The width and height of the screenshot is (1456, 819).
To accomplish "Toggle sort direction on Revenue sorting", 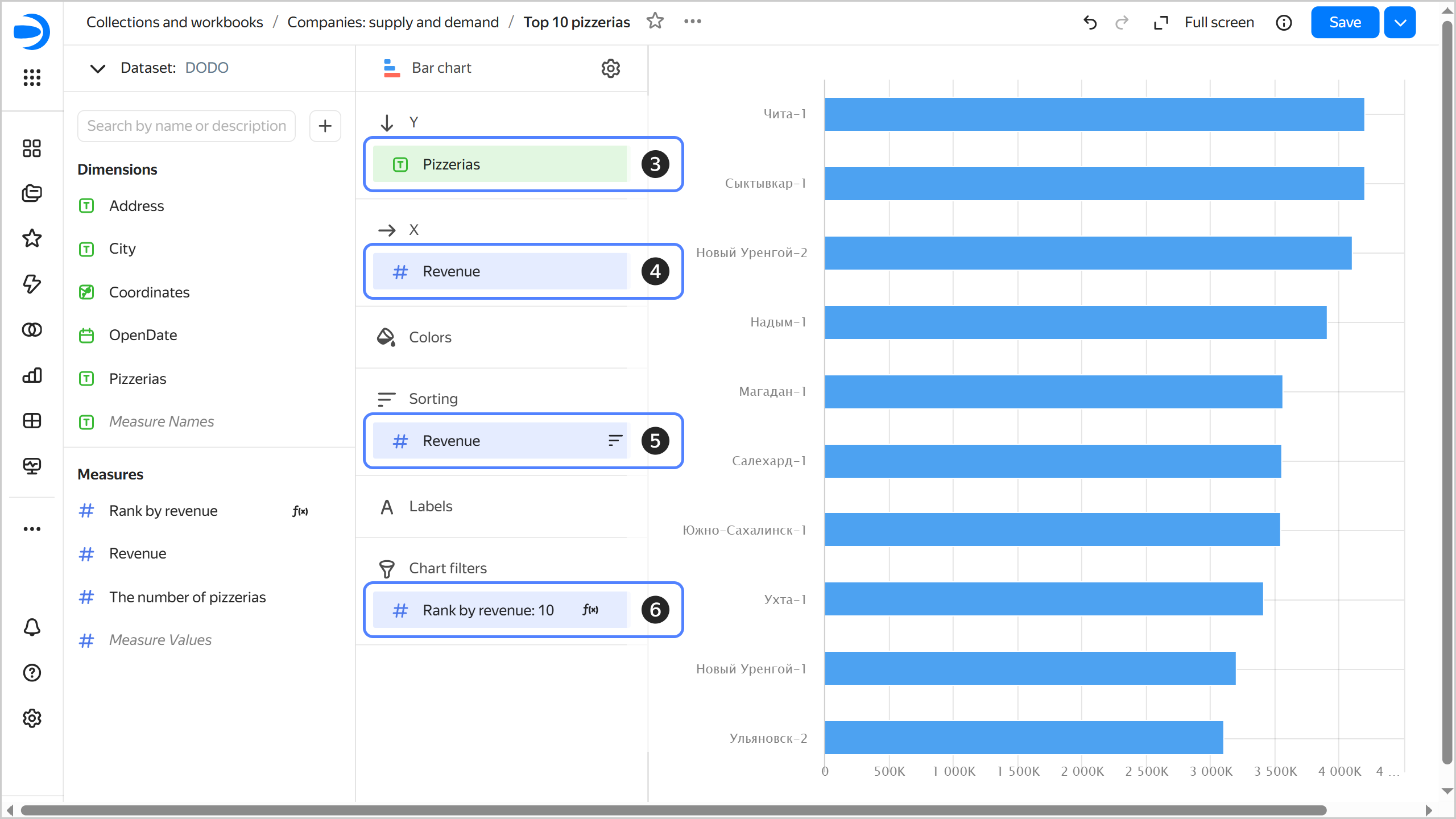I will point(615,441).
